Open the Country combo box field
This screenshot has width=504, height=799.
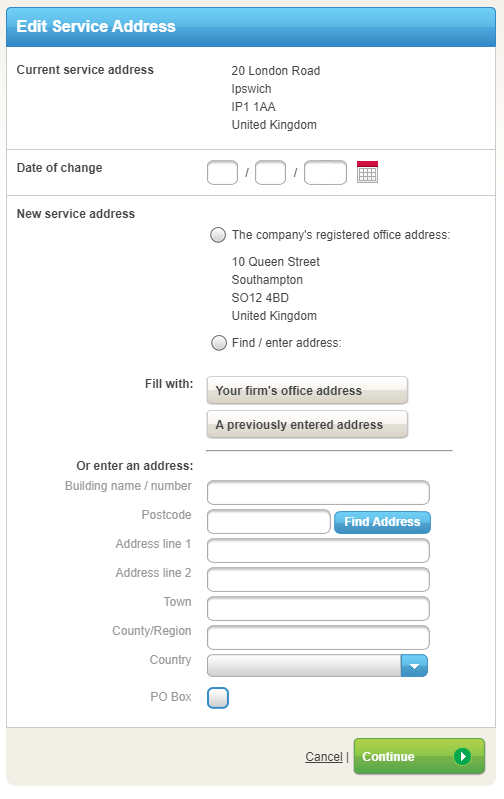click(x=317, y=665)
